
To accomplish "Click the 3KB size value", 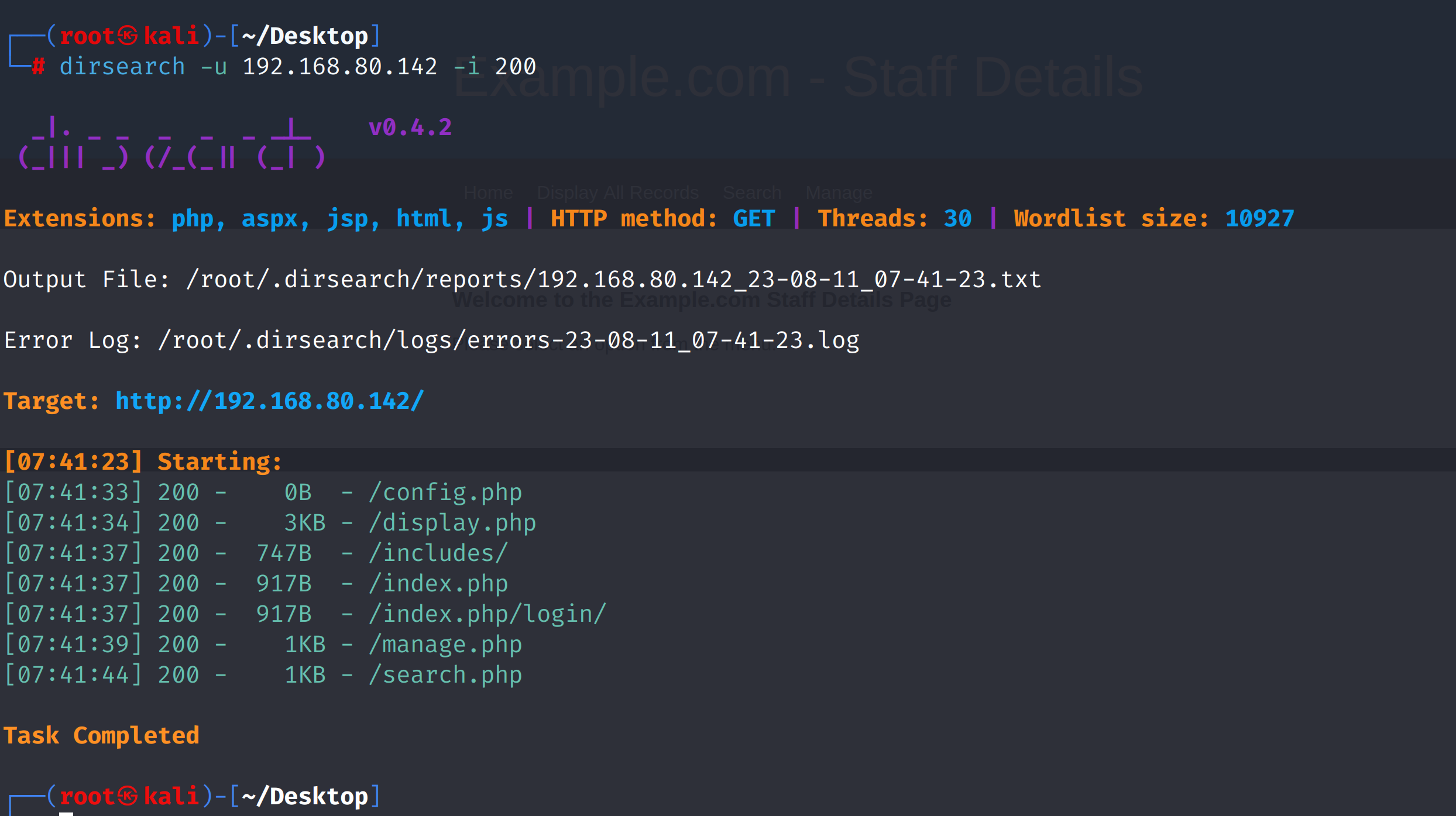I will (305, 523).
